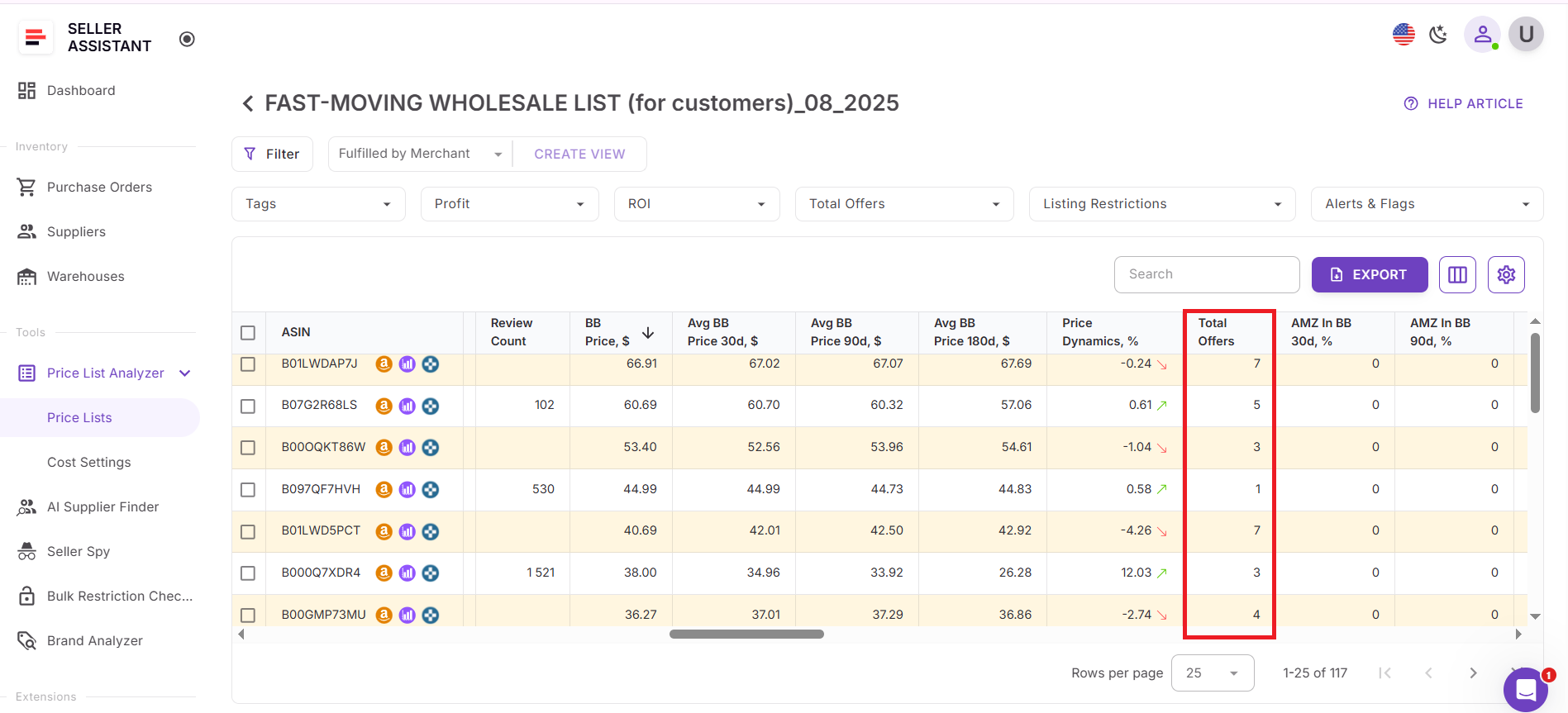Click blue circle icon for B07G2R68LS
Image resolution: width=1568 pixels, height=713 pixels.
pyautogui.click(x=430, y=406)
